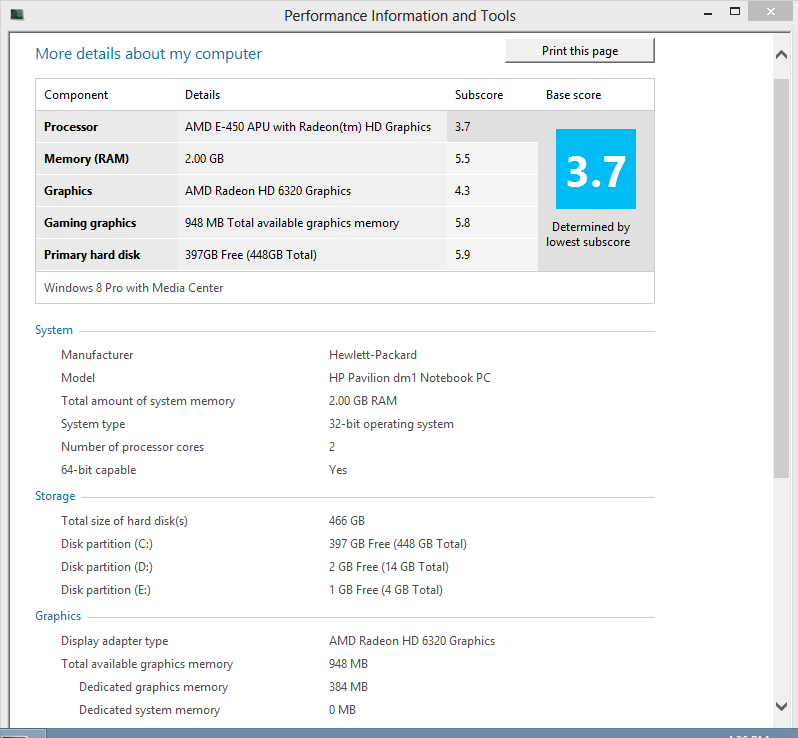The height and width of the screenshot is (738, 798).
Task: Close the Performance Information and Tools window
Action: click(x=771, y=12)
